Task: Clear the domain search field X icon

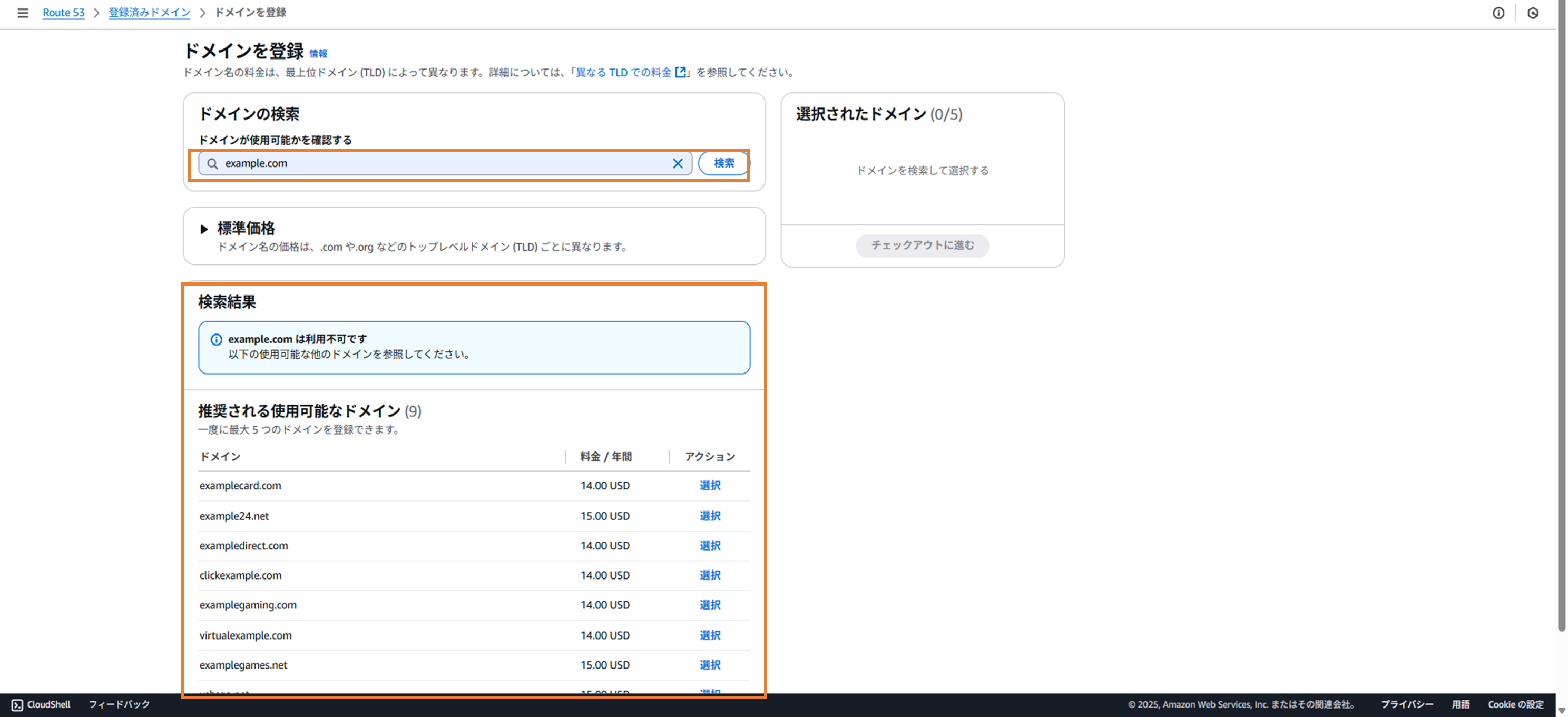Action: coord(678,163)
